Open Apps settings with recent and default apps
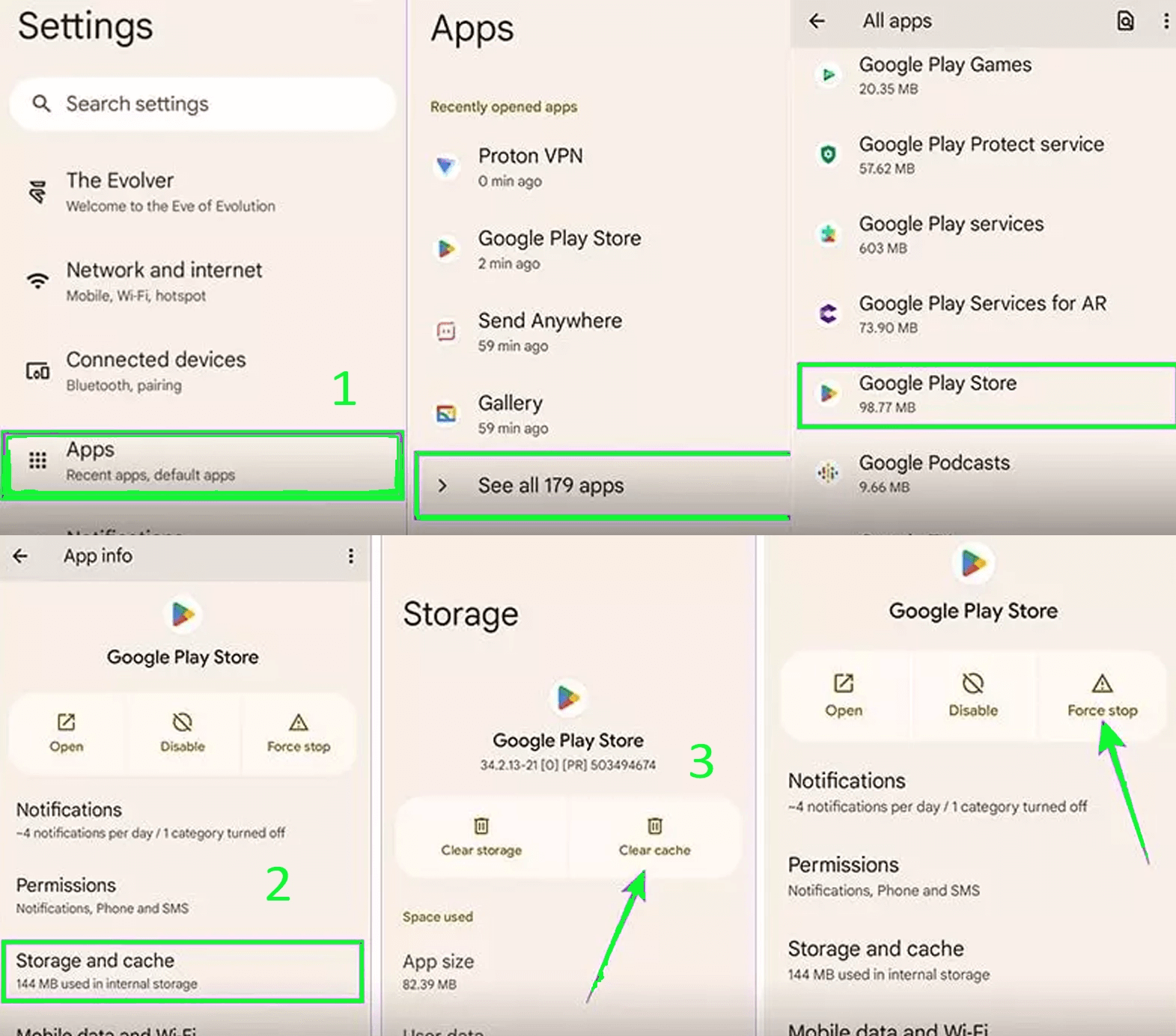The width and height of the screenshot is (1176, 1036). pos(202,464)
